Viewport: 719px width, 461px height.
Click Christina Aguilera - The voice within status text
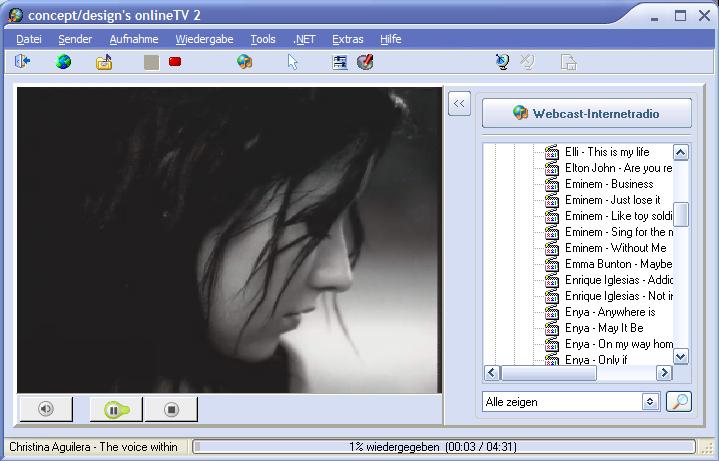click(x=94, y=447)
